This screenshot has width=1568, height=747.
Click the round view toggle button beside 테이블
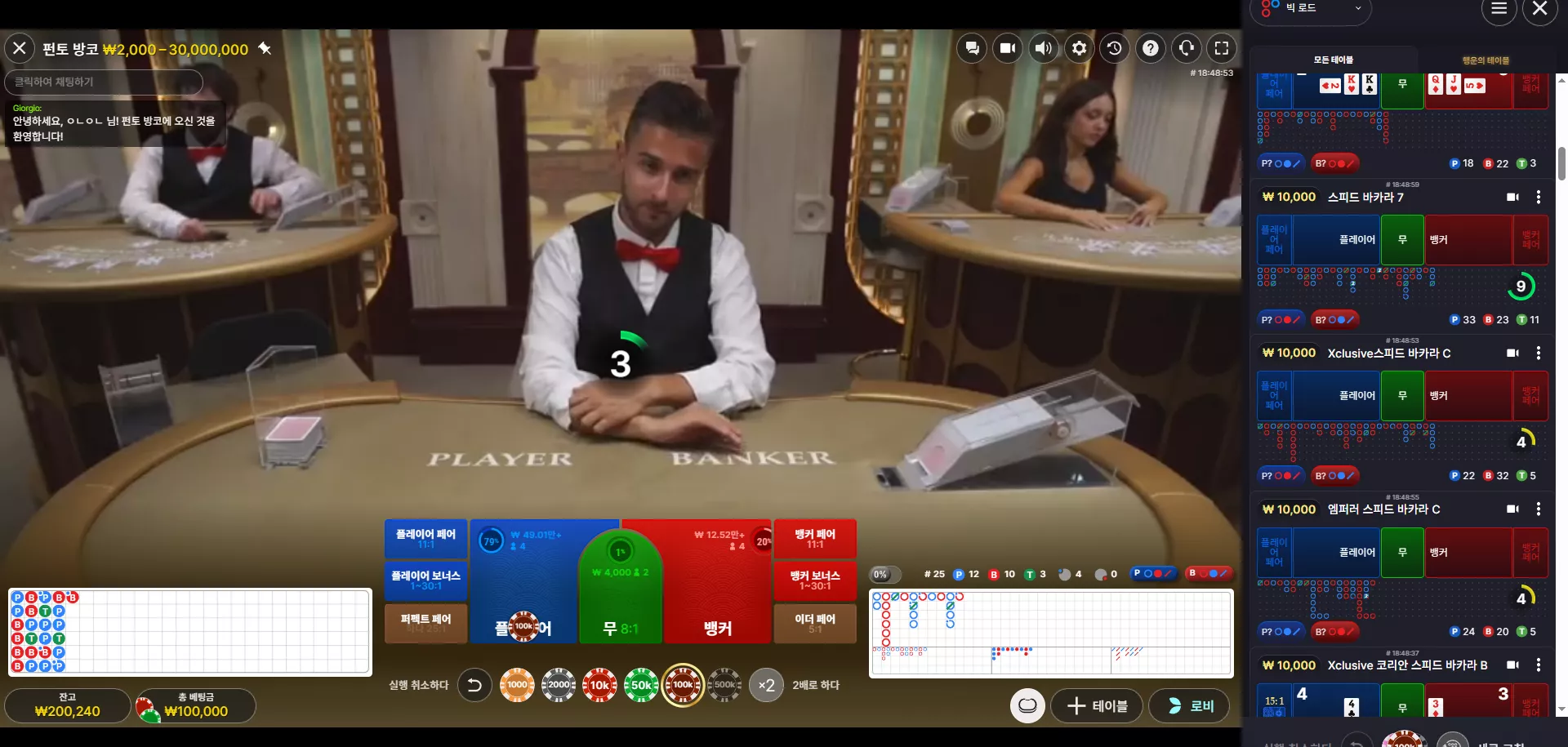click(1027, 705)
